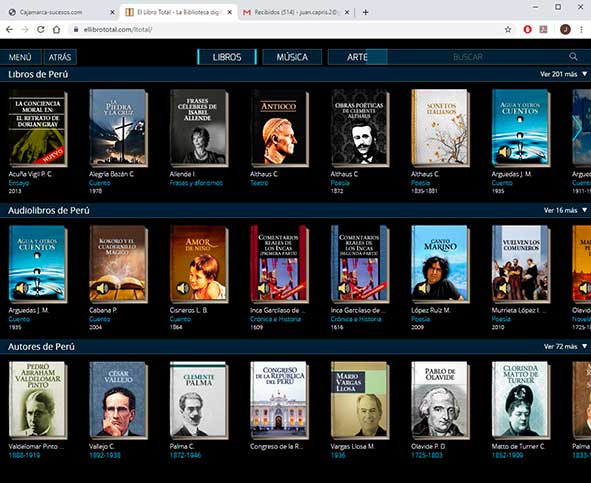Open César Vallejo author card
Screen dimensions: 591x483
pyautogui.click(x=118, y=400)
